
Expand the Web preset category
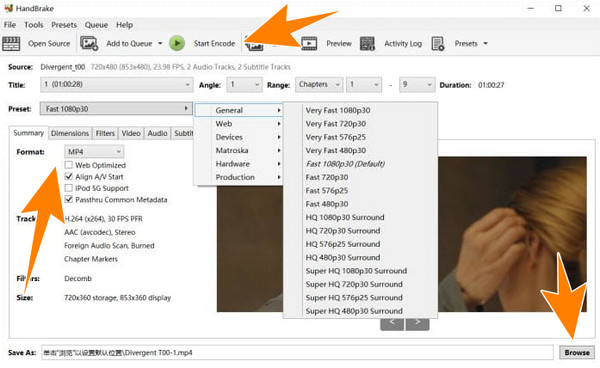coord(239,124)
